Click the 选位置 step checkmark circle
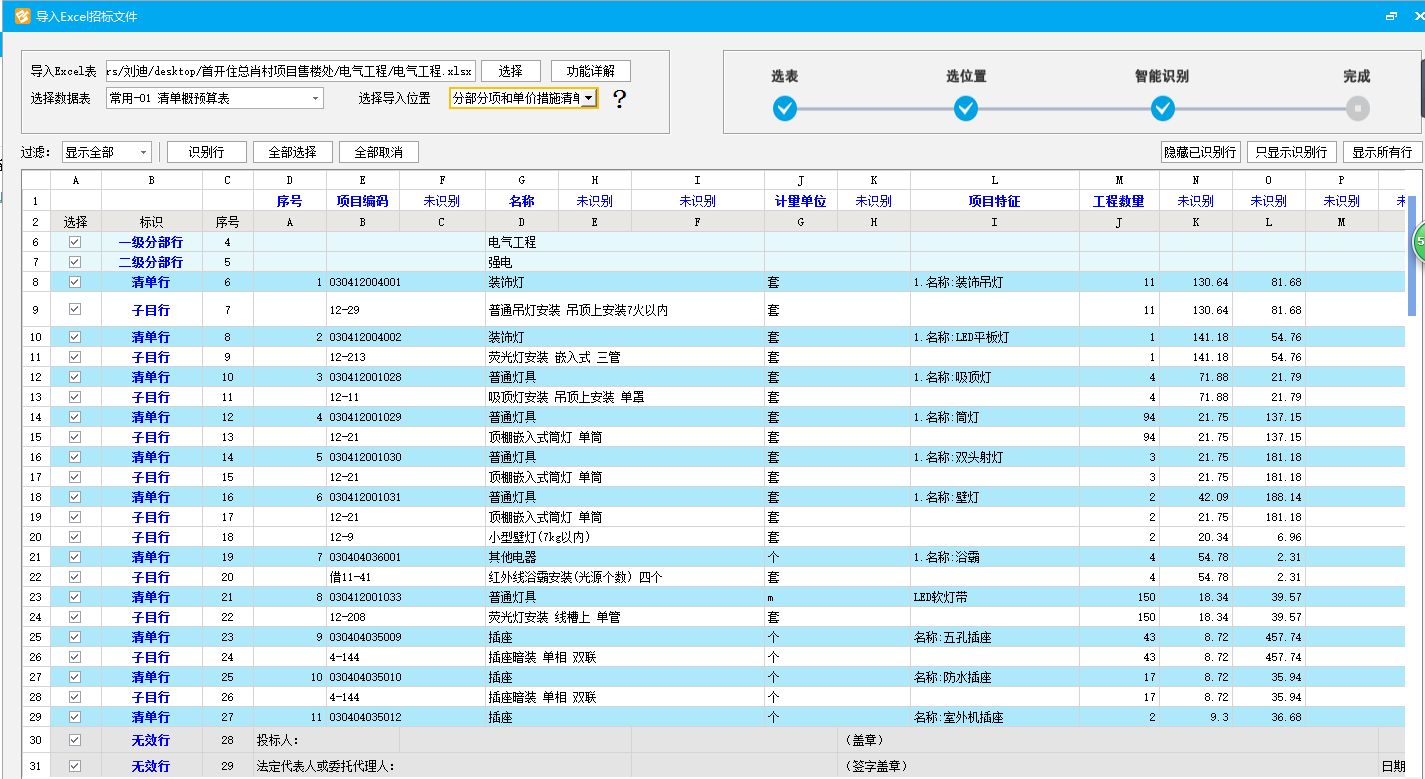Screen dimensions: 1425x779 966,108
